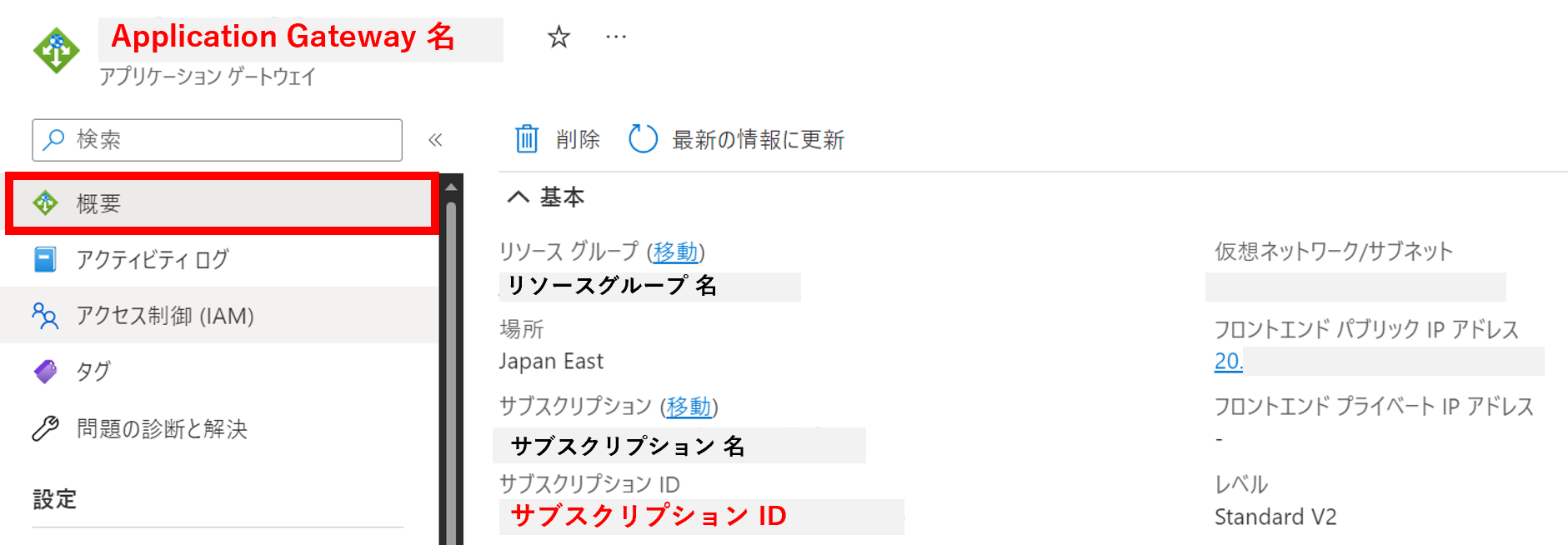Click the リソース グループ 移動 link
This screenshot has width=1568, height=550.
coord(675,252)
